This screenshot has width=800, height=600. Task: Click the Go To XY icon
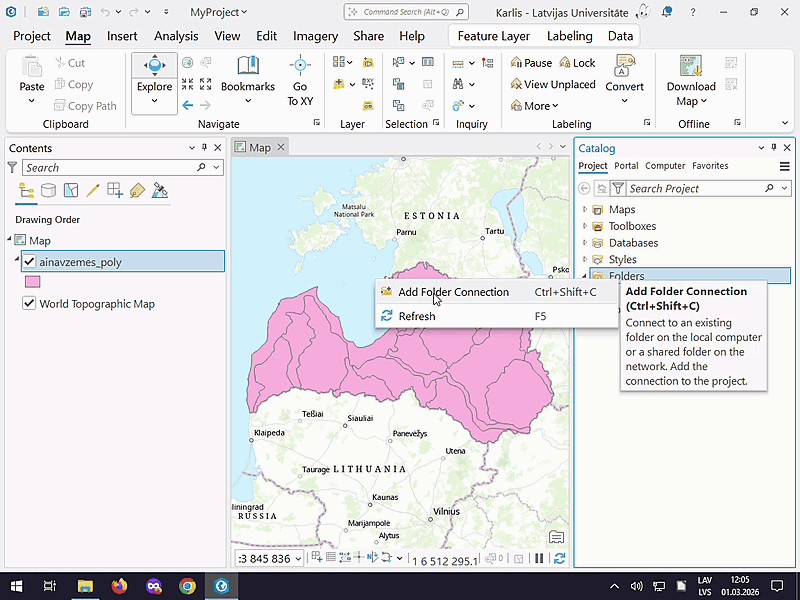point(300,67)
